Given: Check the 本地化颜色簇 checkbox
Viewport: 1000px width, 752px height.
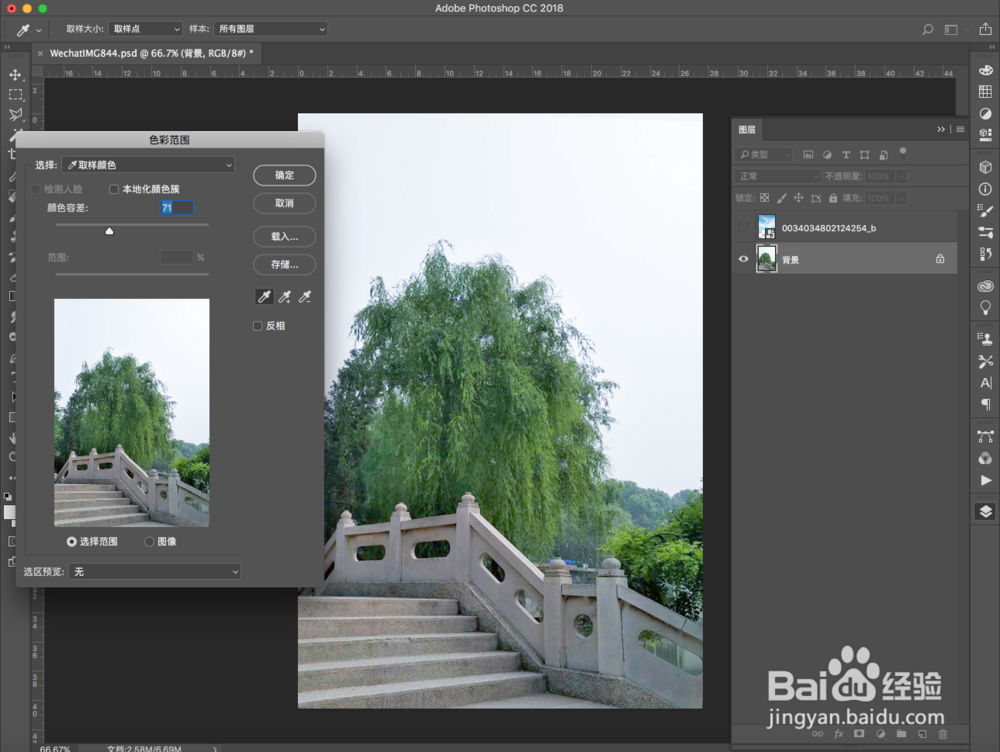Looking at the screenshot, I should pyautogui.click(x=114, y=188).
